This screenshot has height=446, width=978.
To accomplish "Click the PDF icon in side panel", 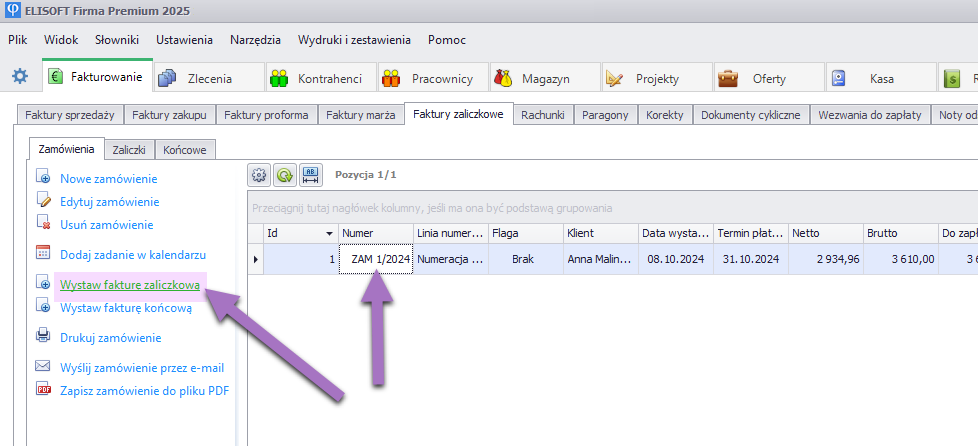I will tap(43, 390).
